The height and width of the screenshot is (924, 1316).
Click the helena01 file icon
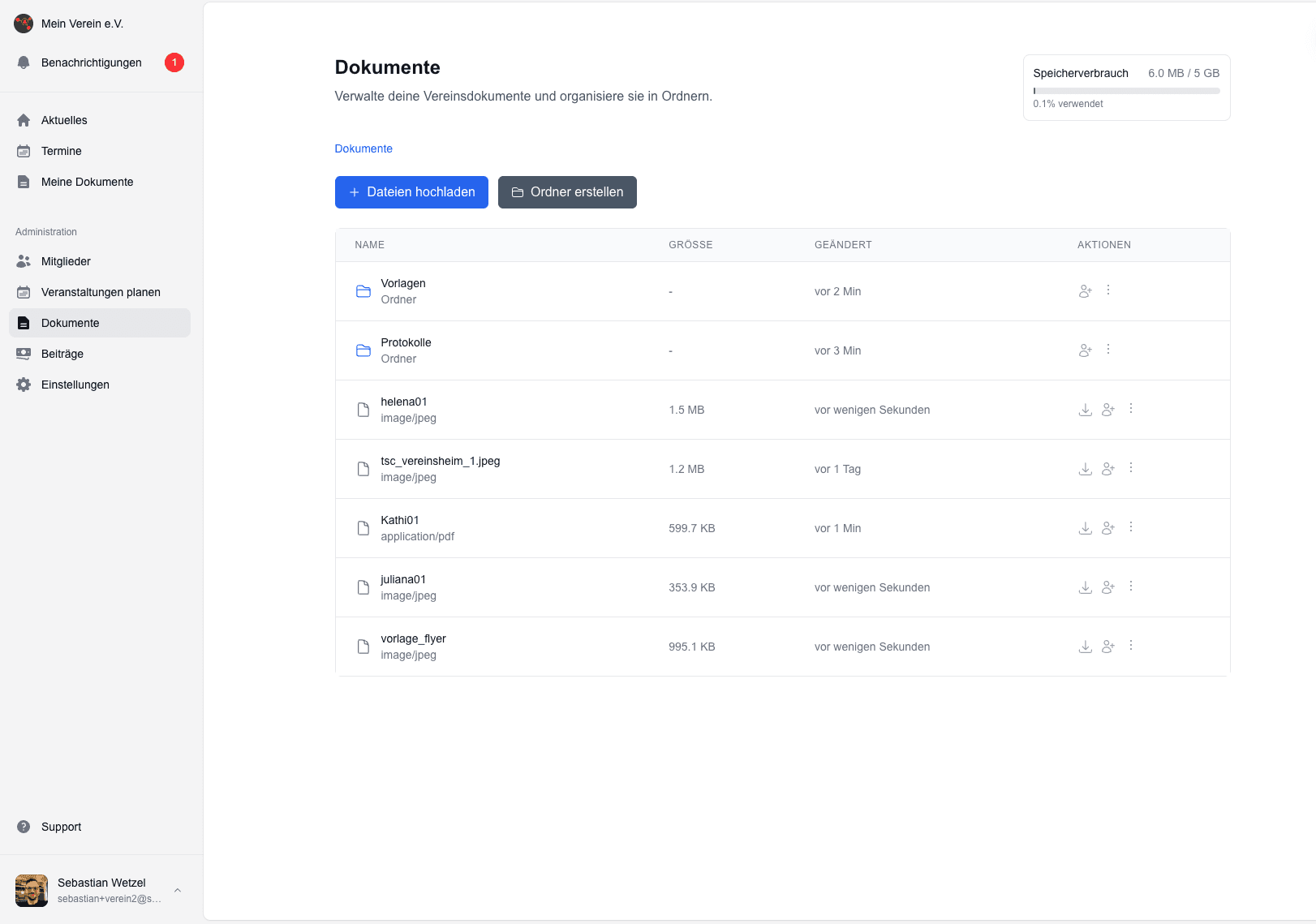pos(363,410)
